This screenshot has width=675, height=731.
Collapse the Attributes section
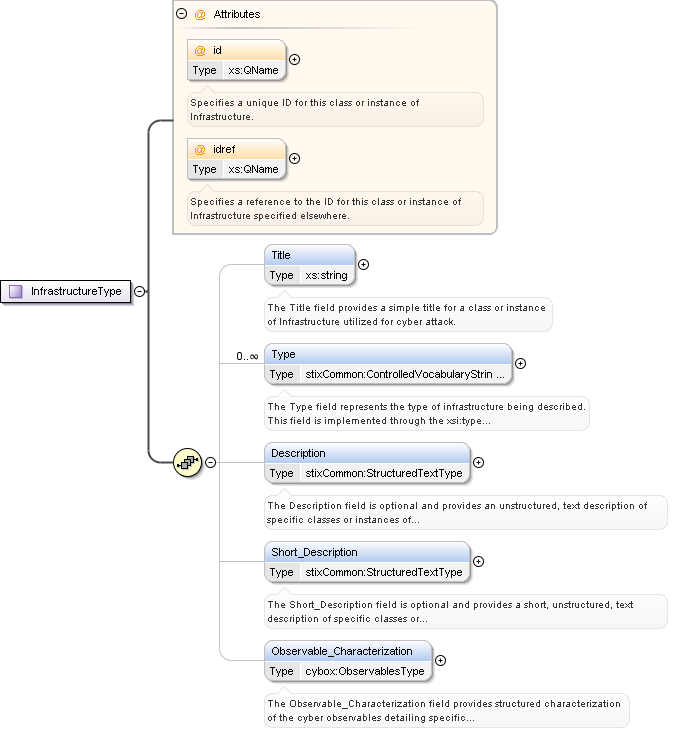tap(181, 15)
